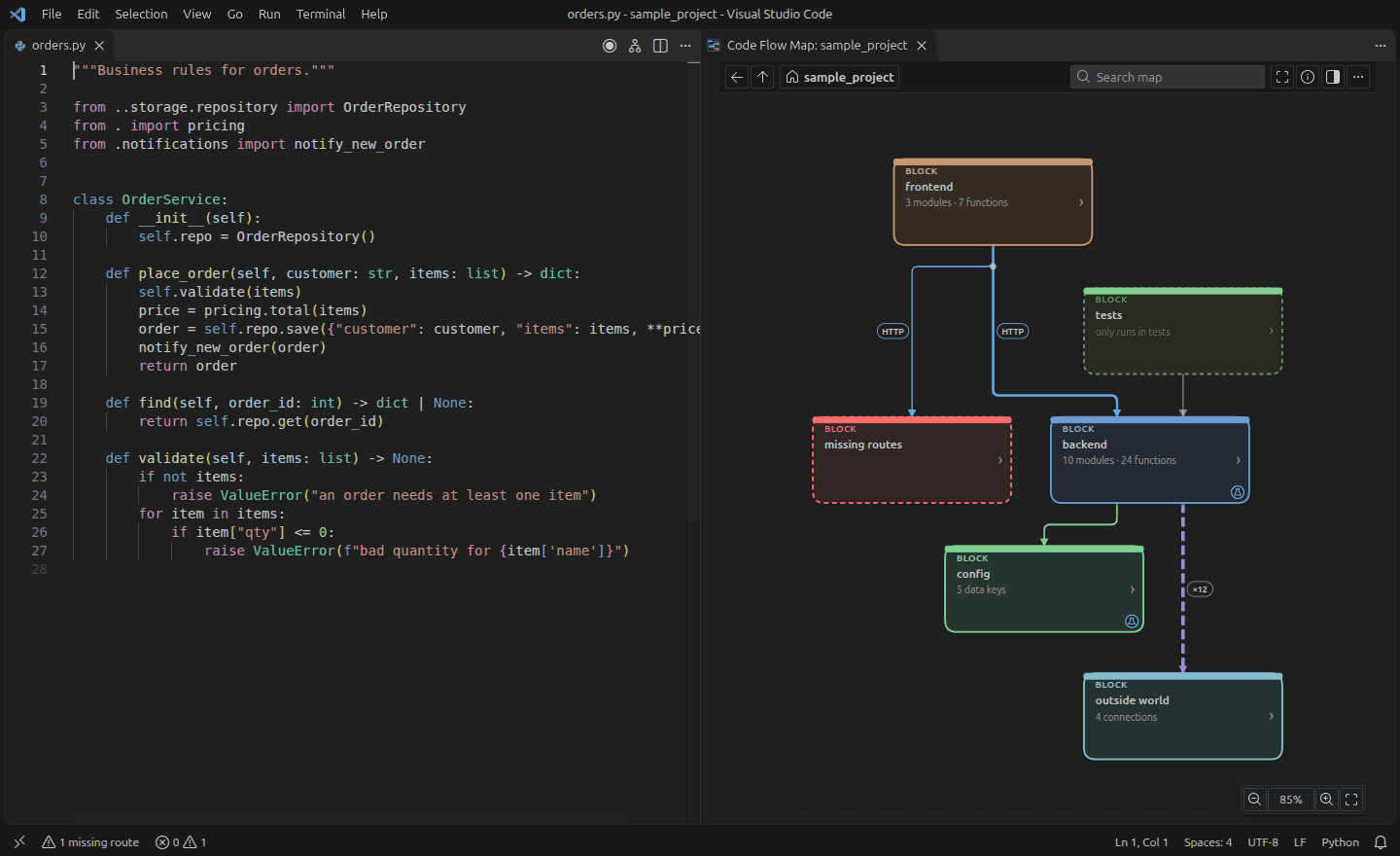1400x856 pixels.
Task: Click the Search map field
Action: (1168, 77)
